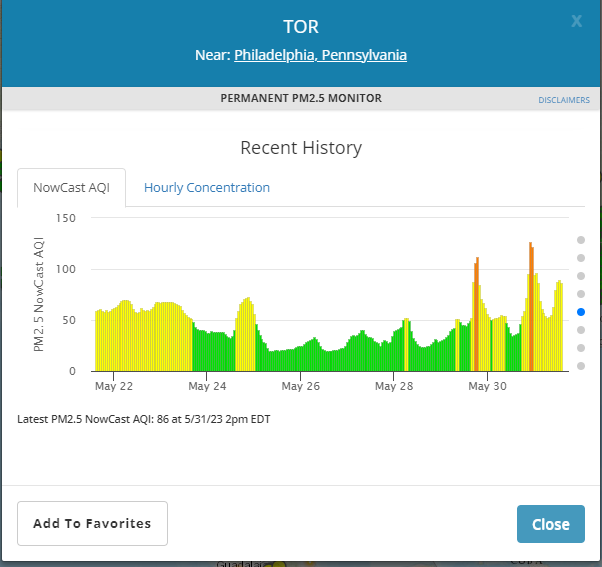The width and height of the screenshot is (602, 567).
Task: Click the blue active pagination dot
Action: pyautogui.click(x=581, y=312)
